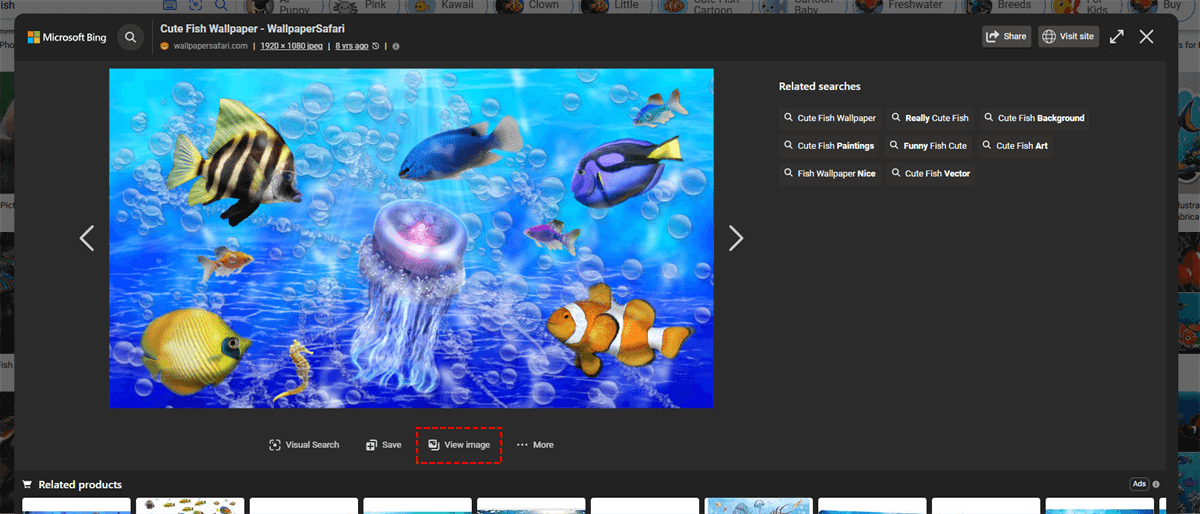
Task: Open the wallpapersafari.com source link
Action: [211, 46]
